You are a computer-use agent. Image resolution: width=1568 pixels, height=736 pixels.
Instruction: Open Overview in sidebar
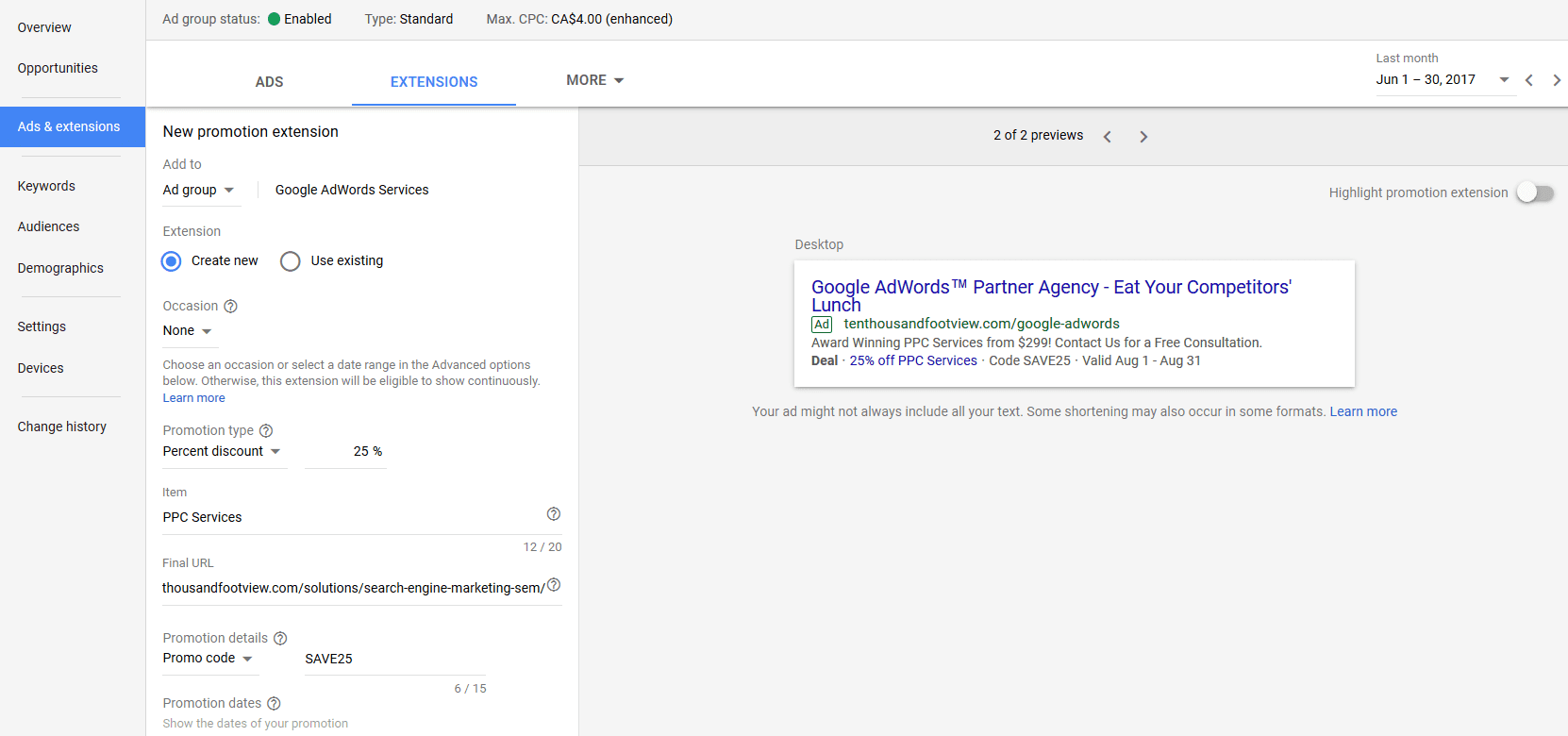(x=44, y=27)
